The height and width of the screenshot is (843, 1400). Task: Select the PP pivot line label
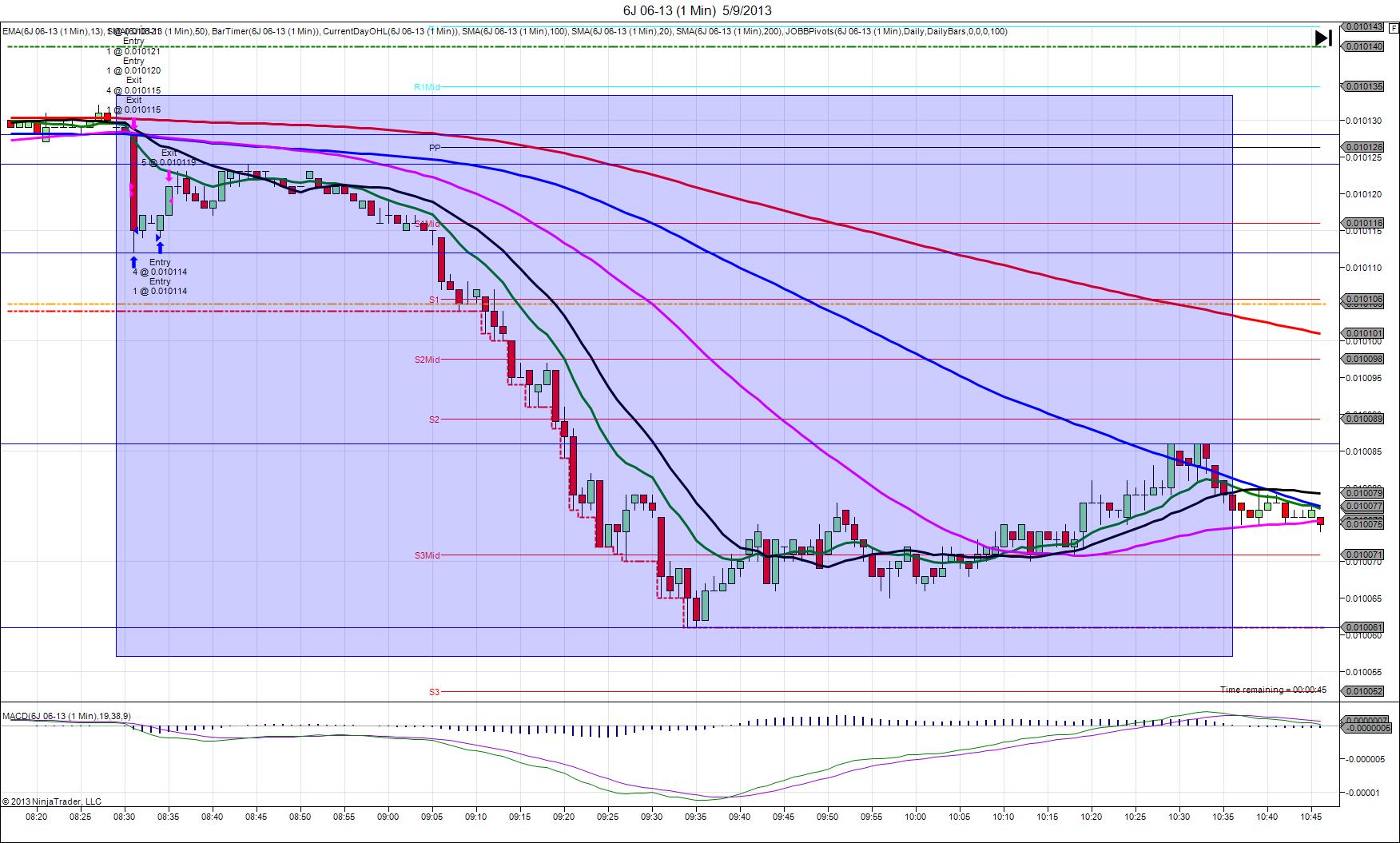434,148
